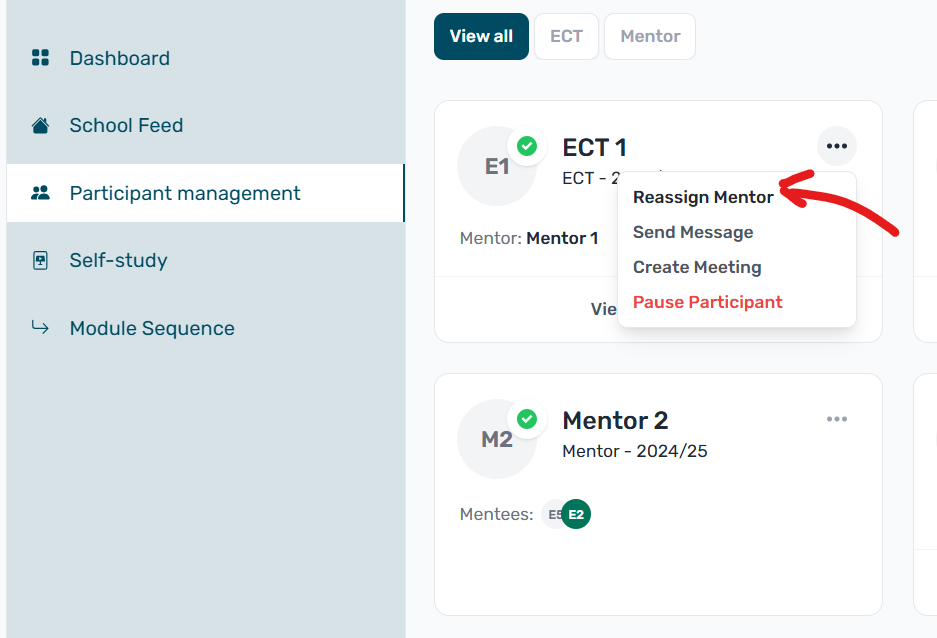Switch to the ECT filter tab
Viewport: 937px width, 638px height.
566,36
